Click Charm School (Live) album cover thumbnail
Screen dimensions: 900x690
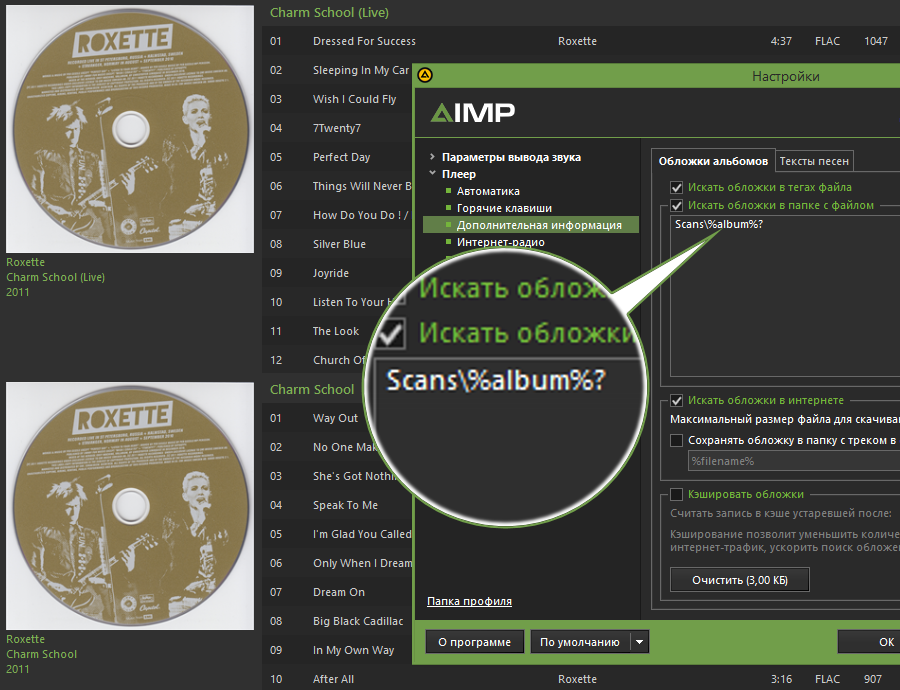(130, 129)
